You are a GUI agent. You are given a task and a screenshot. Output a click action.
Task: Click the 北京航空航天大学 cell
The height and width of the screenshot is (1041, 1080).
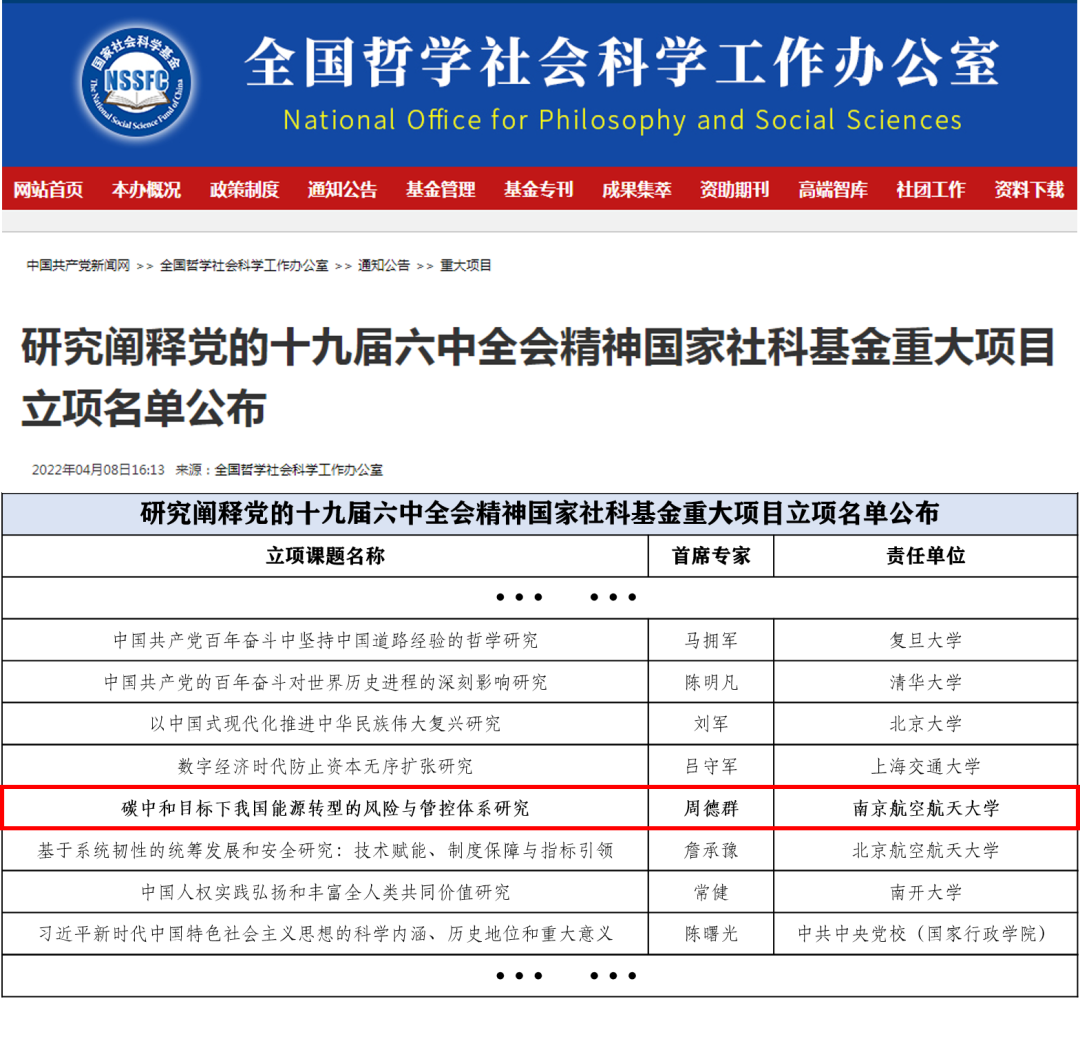(x=926, y=851)
